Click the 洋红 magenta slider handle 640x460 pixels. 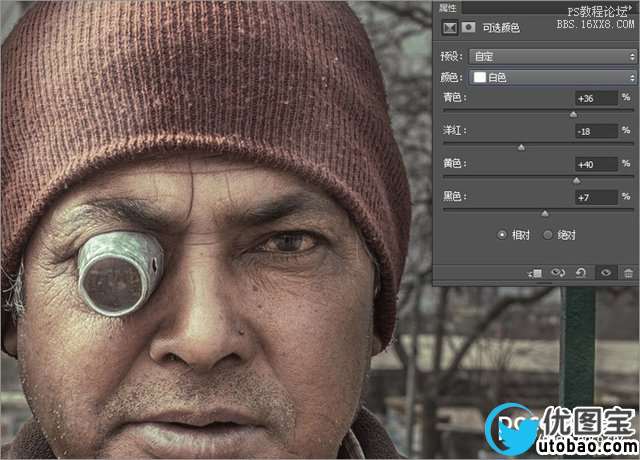pyautogui.click(x=521, y=147)
